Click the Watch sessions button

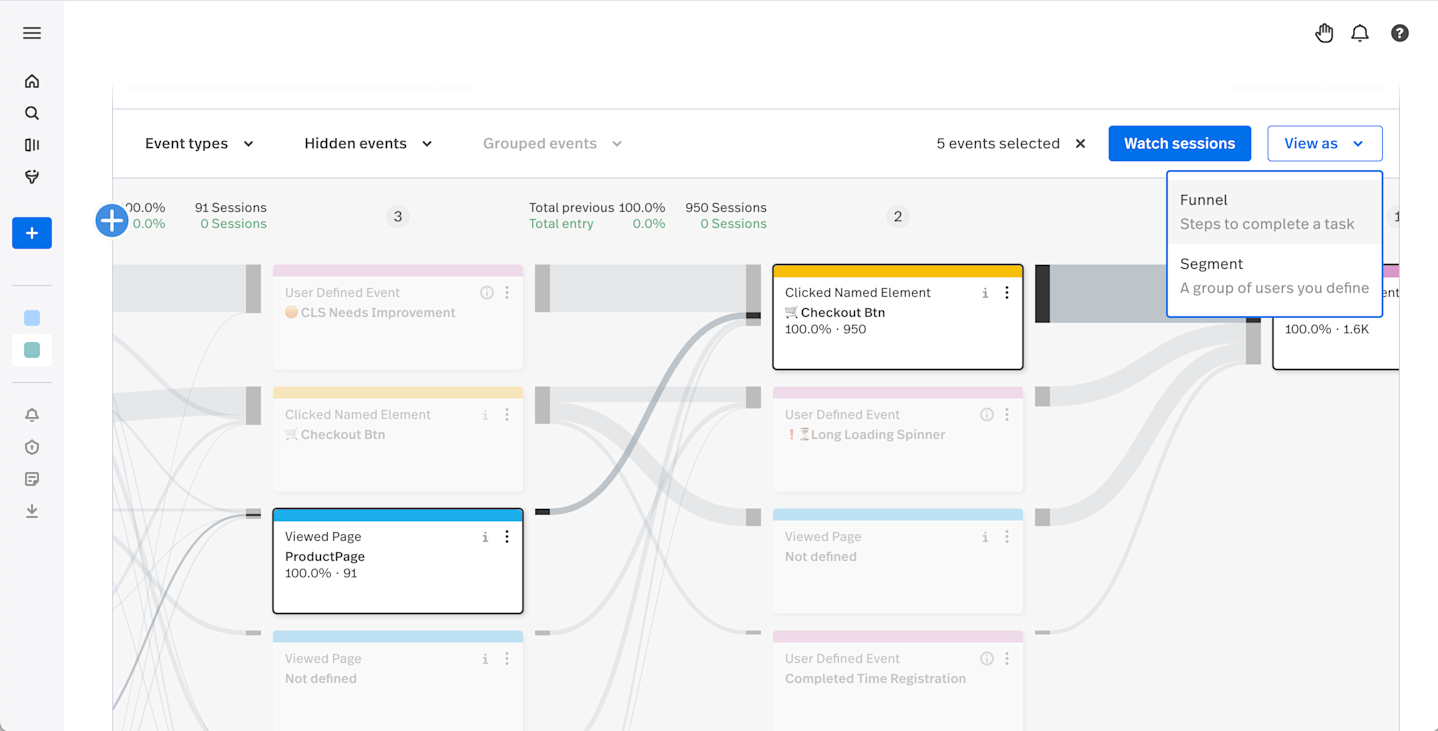[x=1179, y=143]
